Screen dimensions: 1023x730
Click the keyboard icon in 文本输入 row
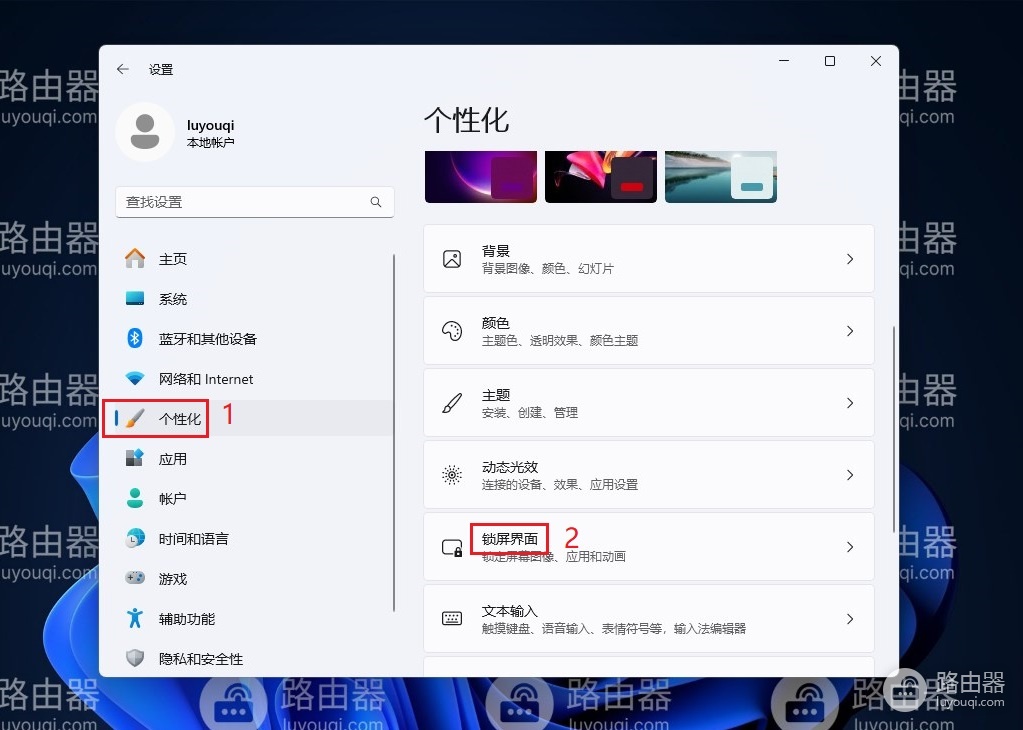(452, 618)
